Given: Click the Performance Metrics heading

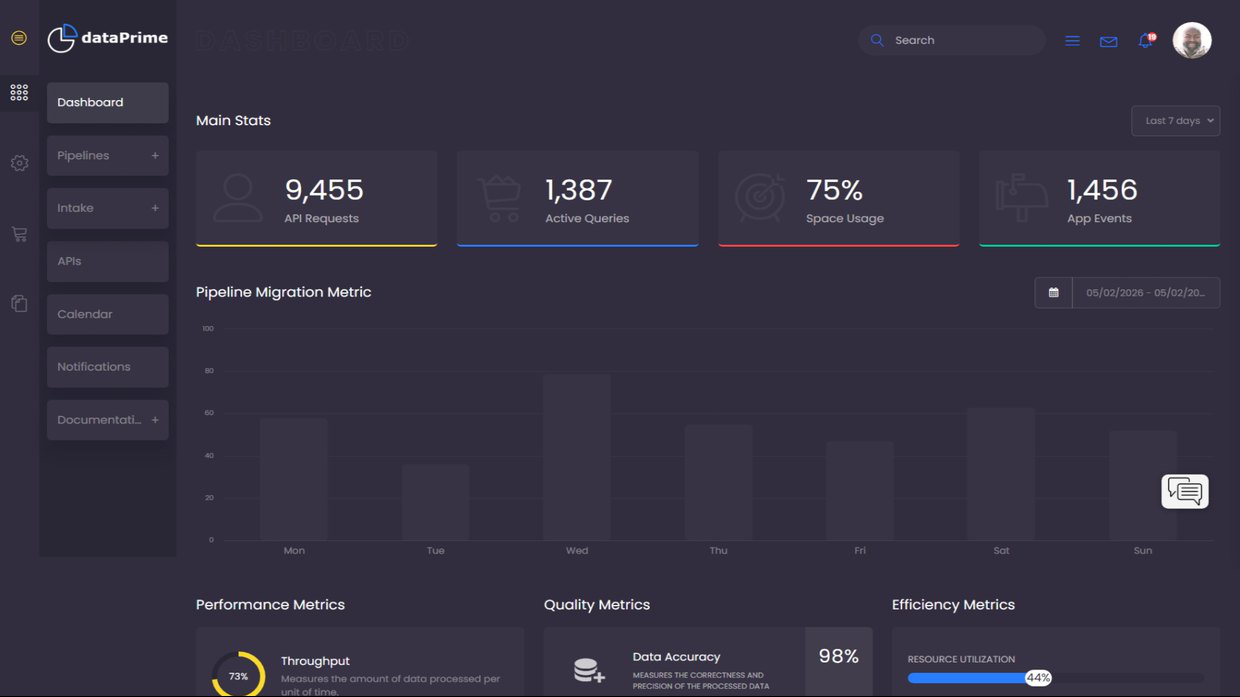Looking at the screenshot, I should pos(270,605).
